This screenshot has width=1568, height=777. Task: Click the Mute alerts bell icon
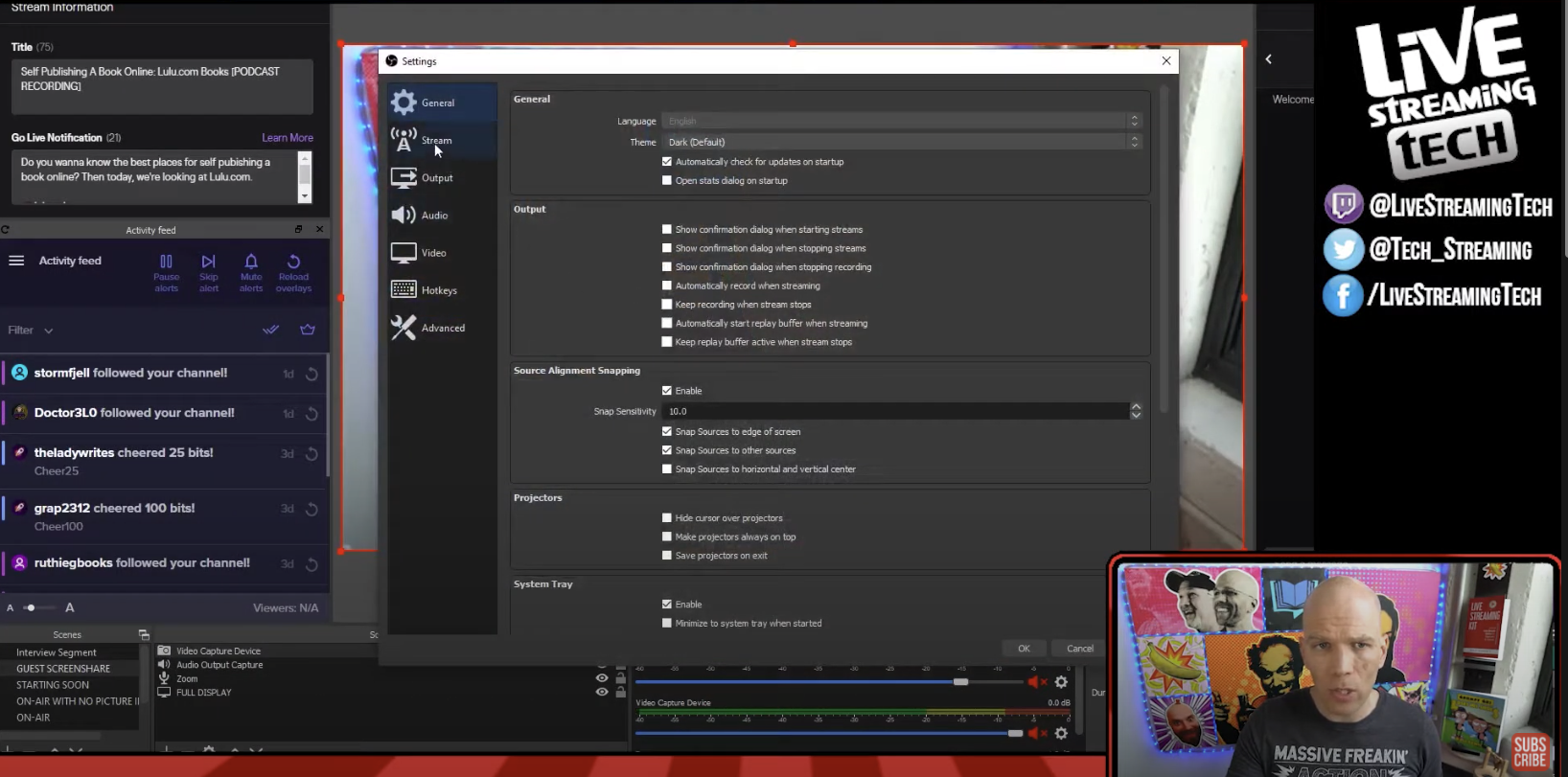[x=251, y=262]
